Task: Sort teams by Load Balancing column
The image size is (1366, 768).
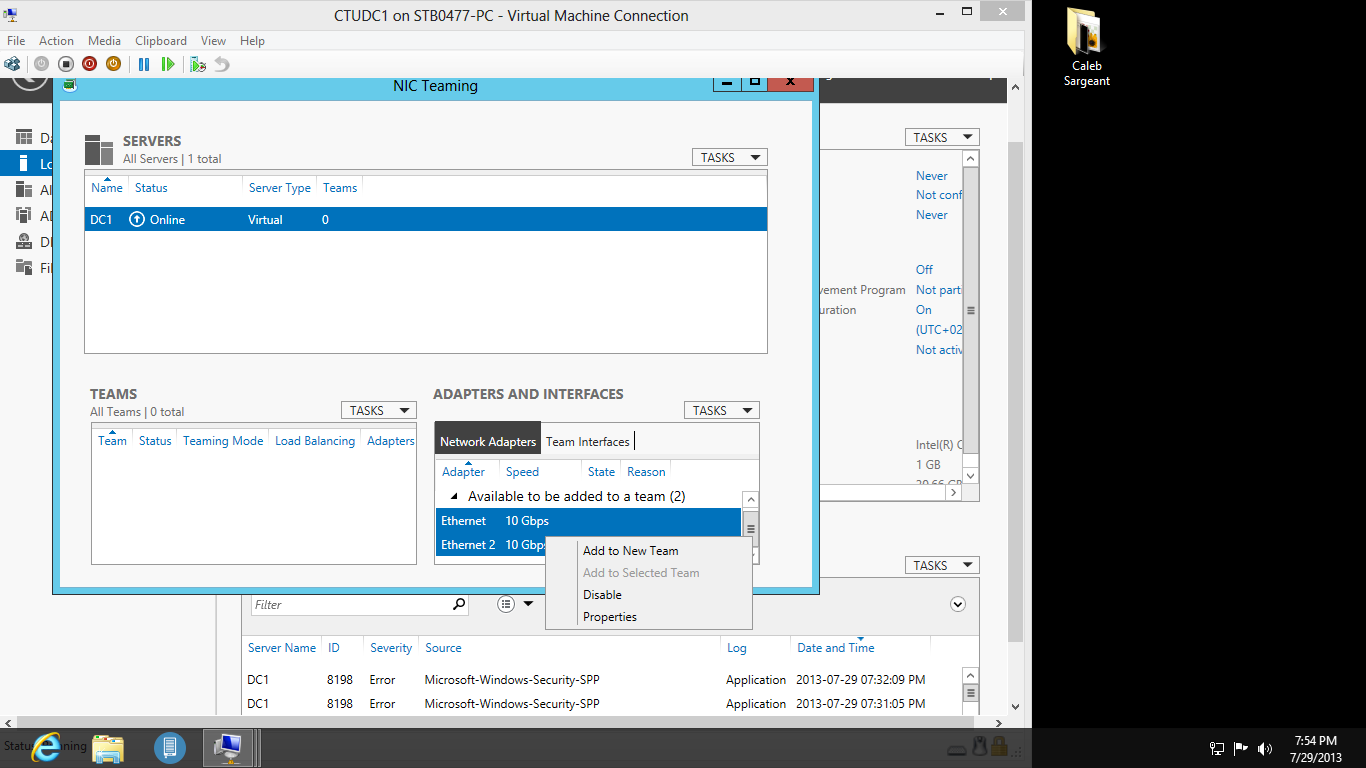Action: (x=315, y=441)
